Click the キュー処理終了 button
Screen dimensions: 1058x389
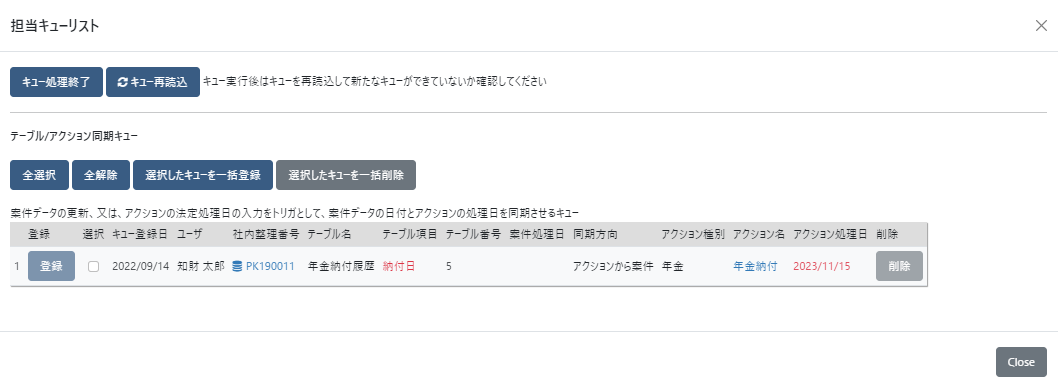tap(56, 82)
